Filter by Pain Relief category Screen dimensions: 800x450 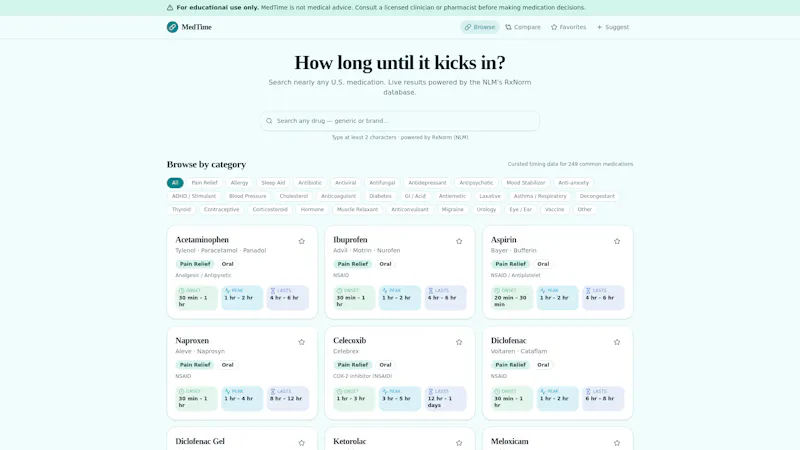tap(205, 183)
